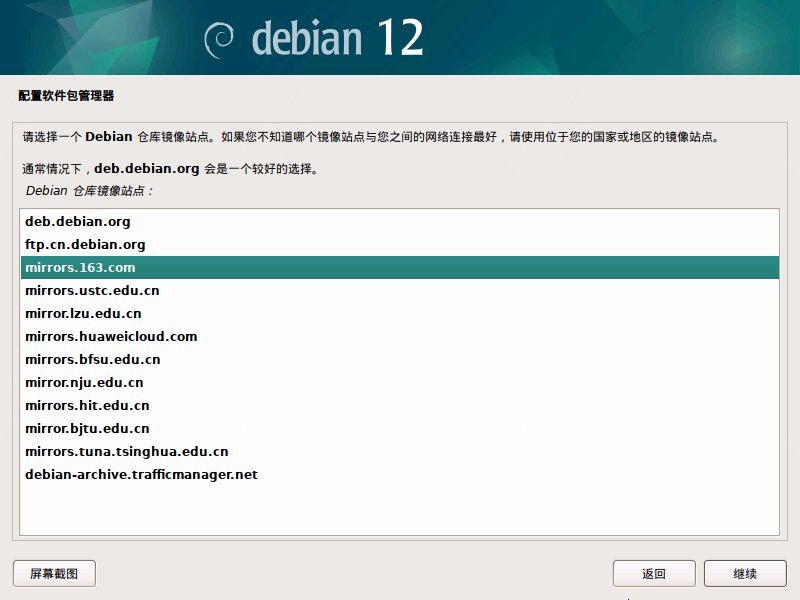Choose mirror.bjtu.edu.cn as the mirror

click(87, 428)
